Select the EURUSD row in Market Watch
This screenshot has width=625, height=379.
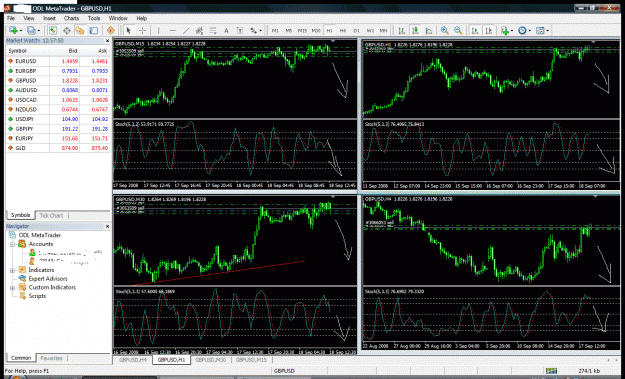pos(58,61)
